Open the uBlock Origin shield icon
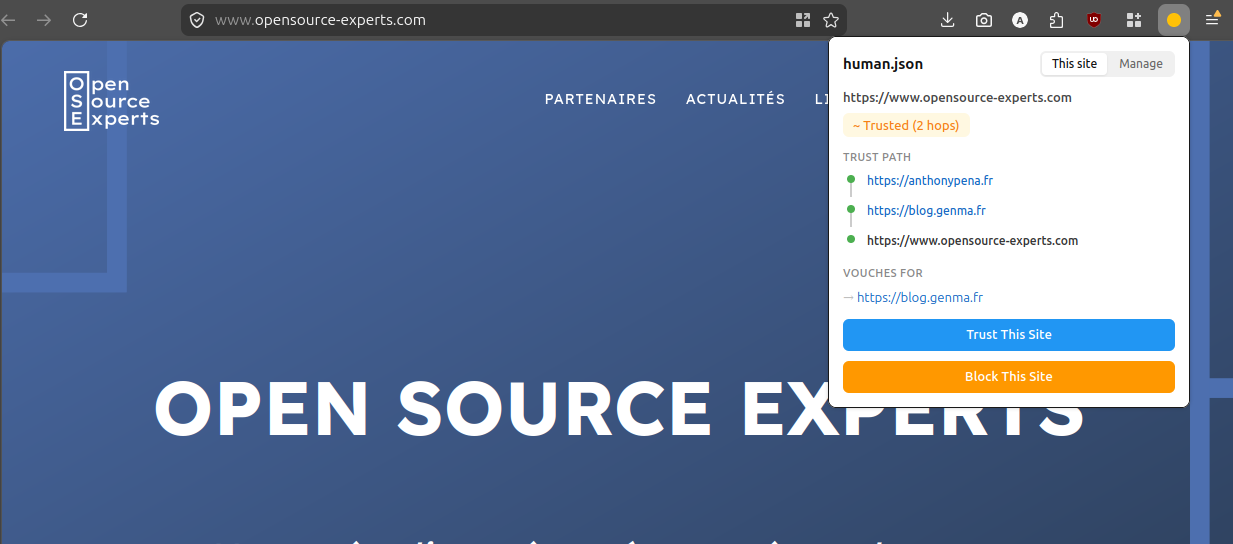The height and width of the screenshot is (544, 1233). [x=1094, y=20]
